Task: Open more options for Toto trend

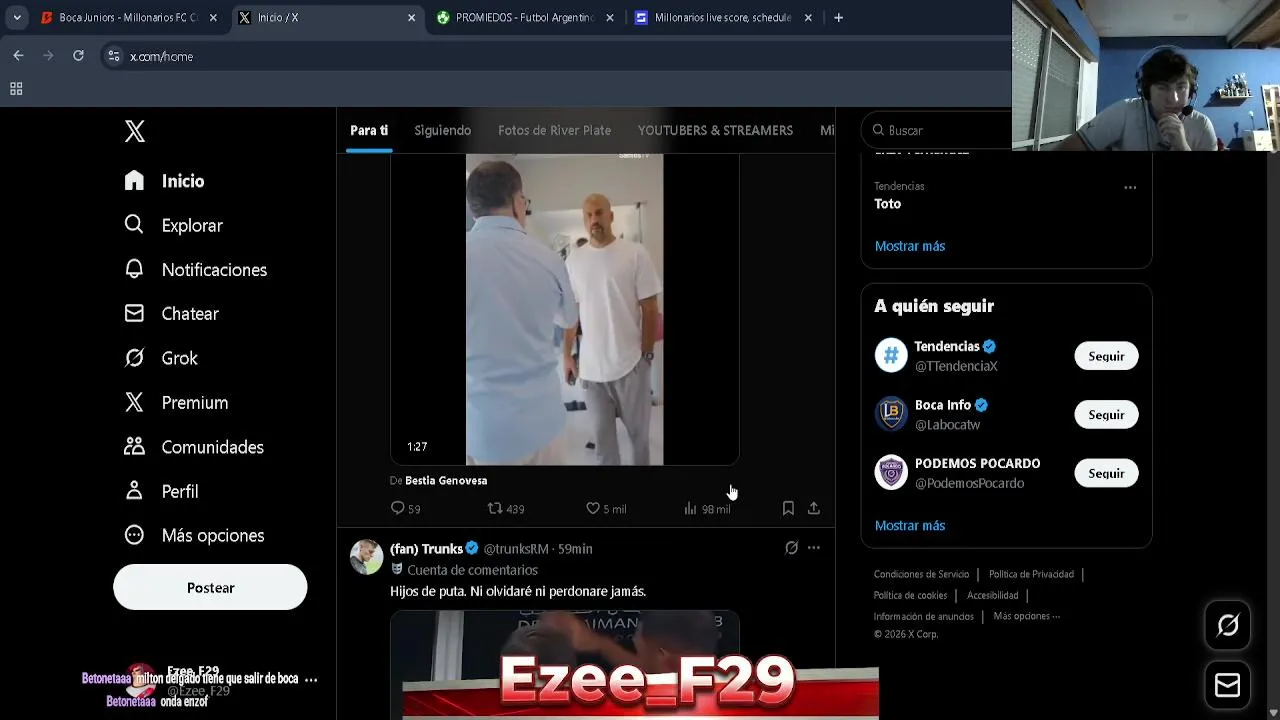Action: (1130, 187)
